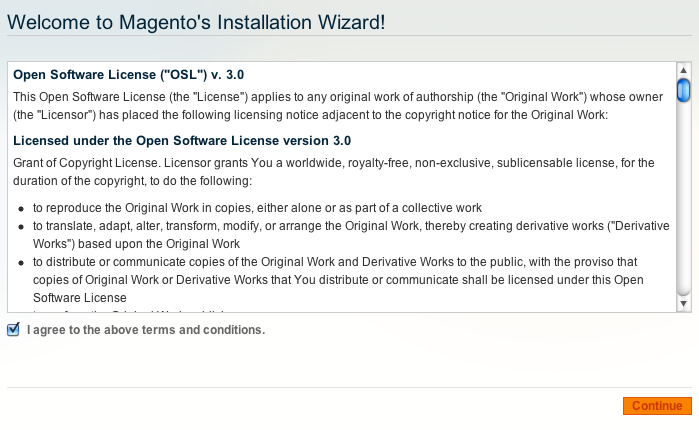Viewport: 699px width, 430px height.
Task: Click the paragraph beginning 'Grant of Copyright License'
Action: point(333,172)
